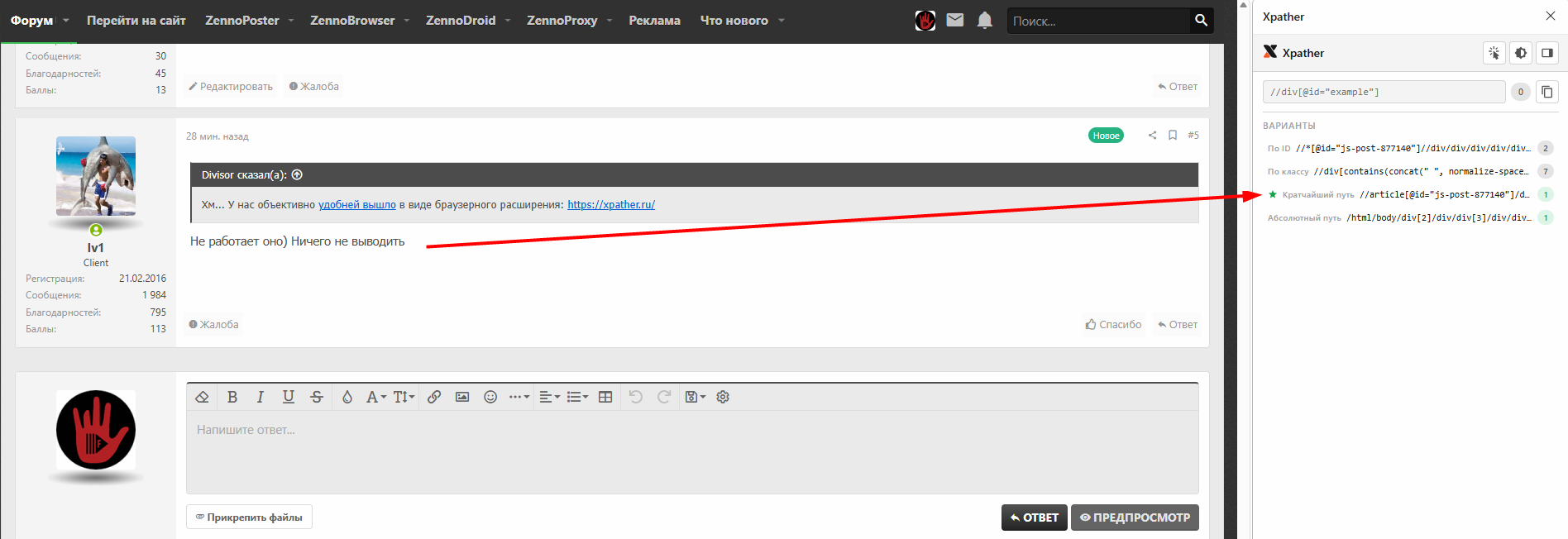
Task: Open the Реклама menu item
Action: [x=655, y=21]
